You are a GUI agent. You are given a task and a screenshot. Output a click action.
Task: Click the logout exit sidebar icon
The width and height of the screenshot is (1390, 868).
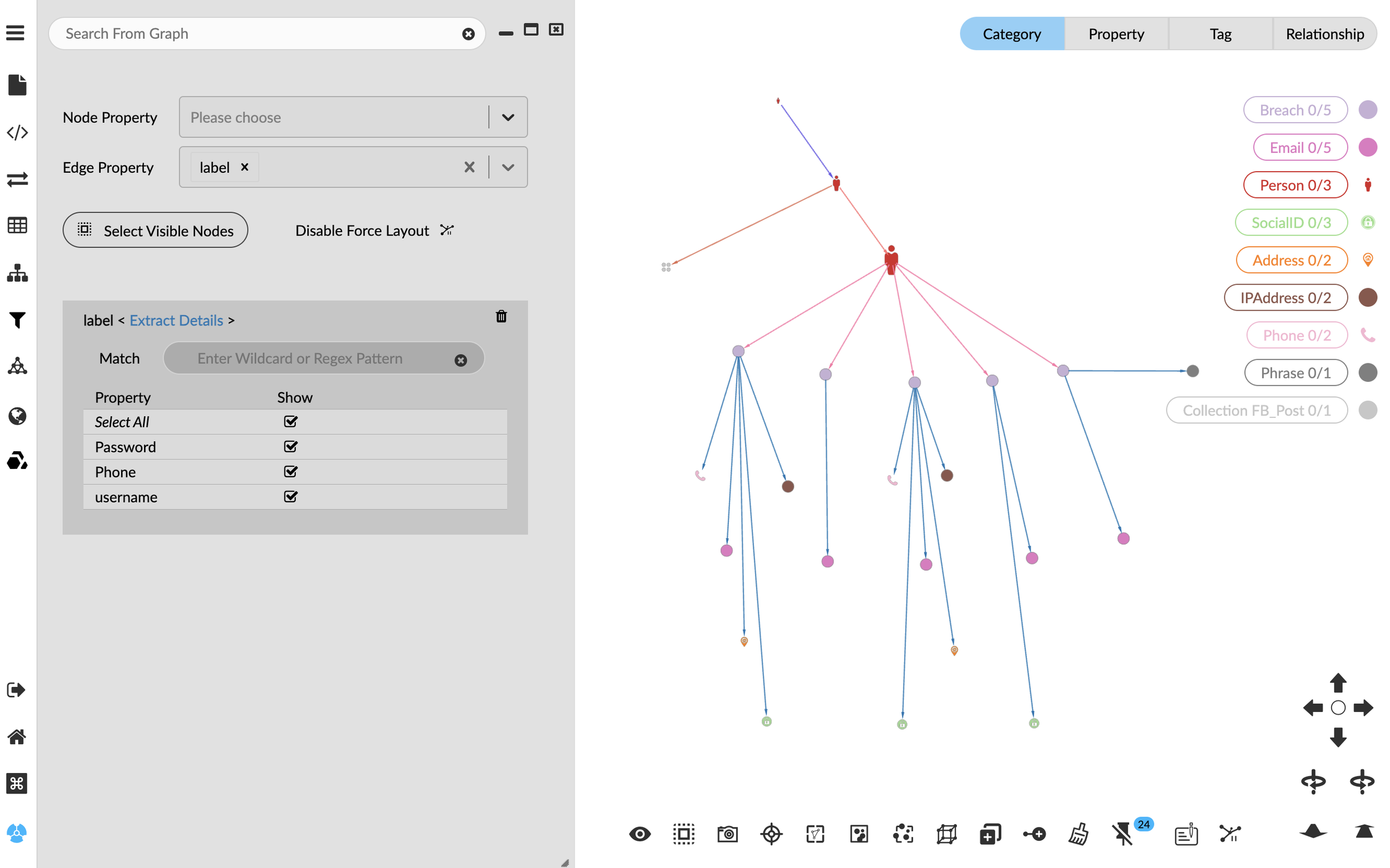pos(16,690)
